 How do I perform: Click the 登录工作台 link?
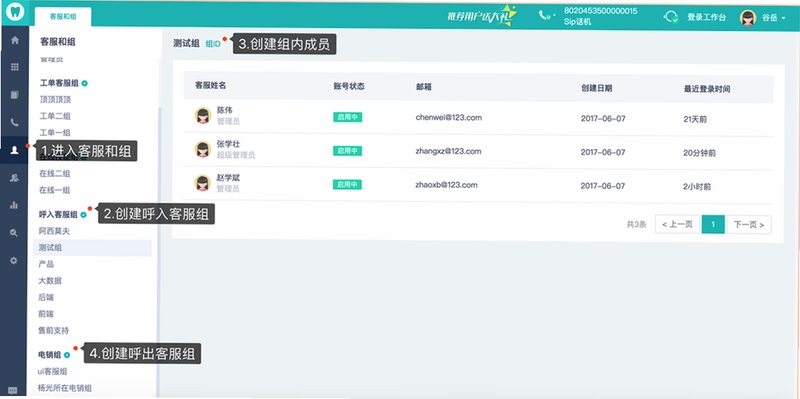coord(706,17)
